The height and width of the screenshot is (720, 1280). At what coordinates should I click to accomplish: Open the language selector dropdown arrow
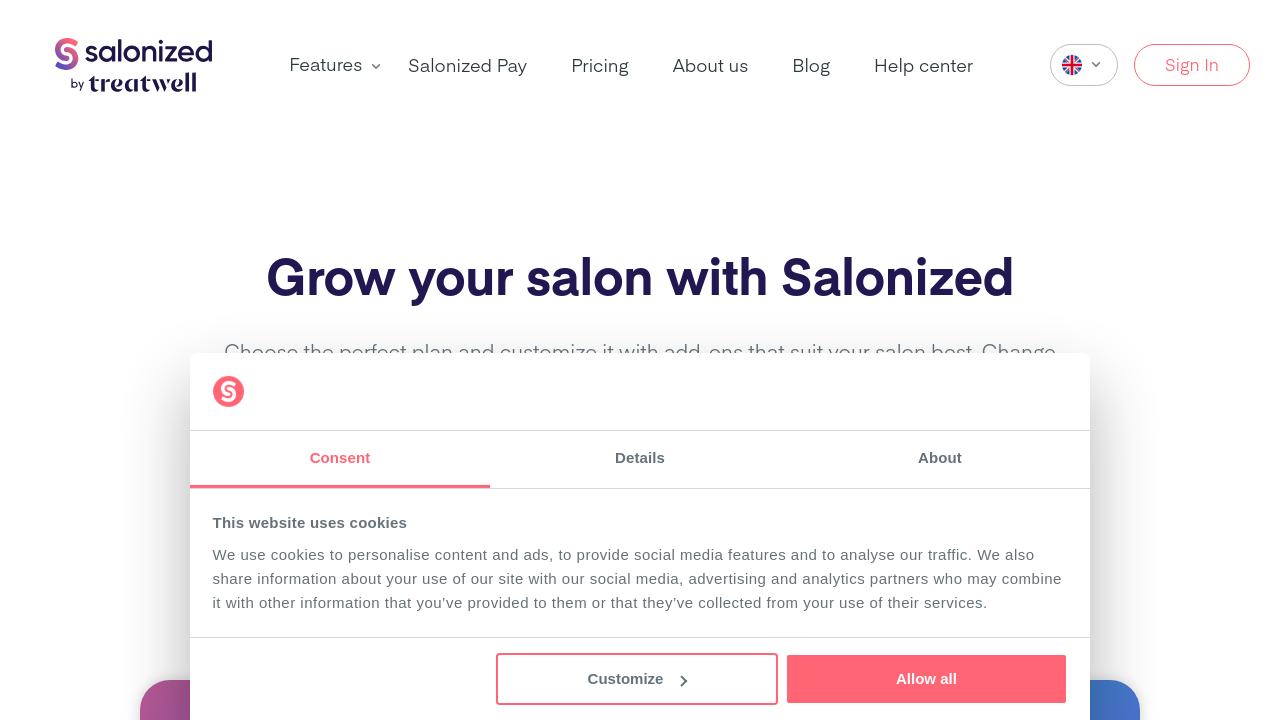tap(1096, 65)
